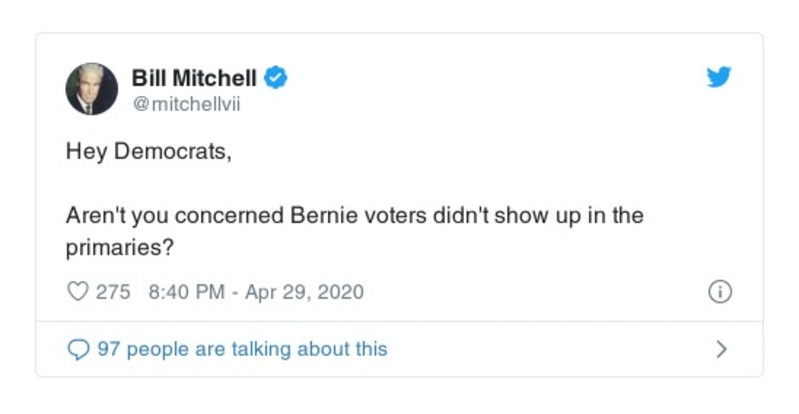Click Bill Mitchell's profile avatar photo
This screenshot has width=799, height=414.
click(x=92, y=89)
